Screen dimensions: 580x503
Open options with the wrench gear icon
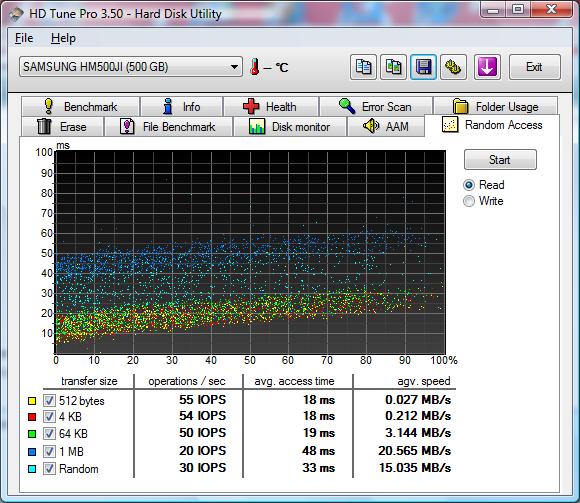pos(453,67)
